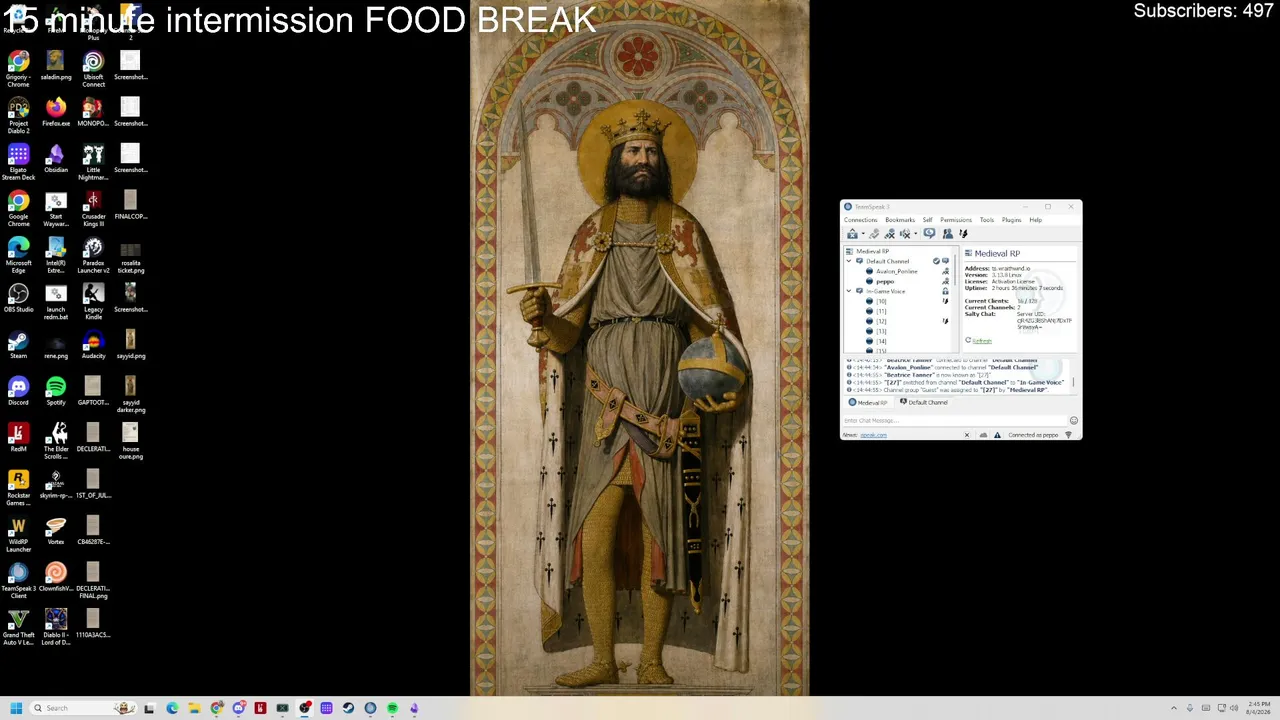The width and height of the screenshot is (1280, 720).
Task: Click the Windows Start button
Action: 16,708
